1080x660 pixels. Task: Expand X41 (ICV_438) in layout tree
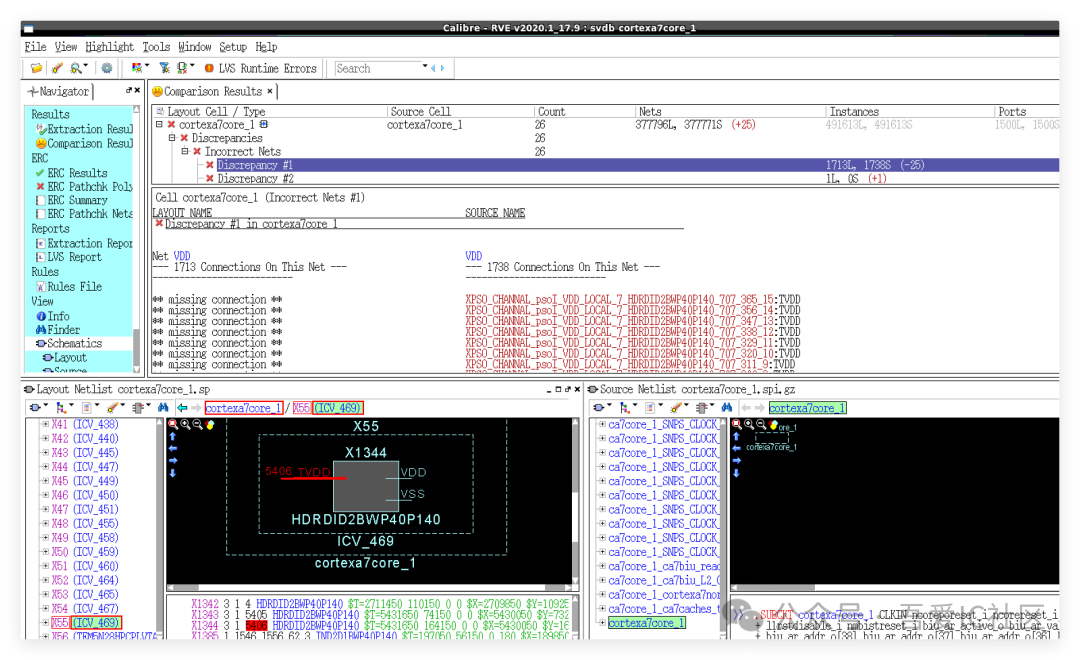45,424
